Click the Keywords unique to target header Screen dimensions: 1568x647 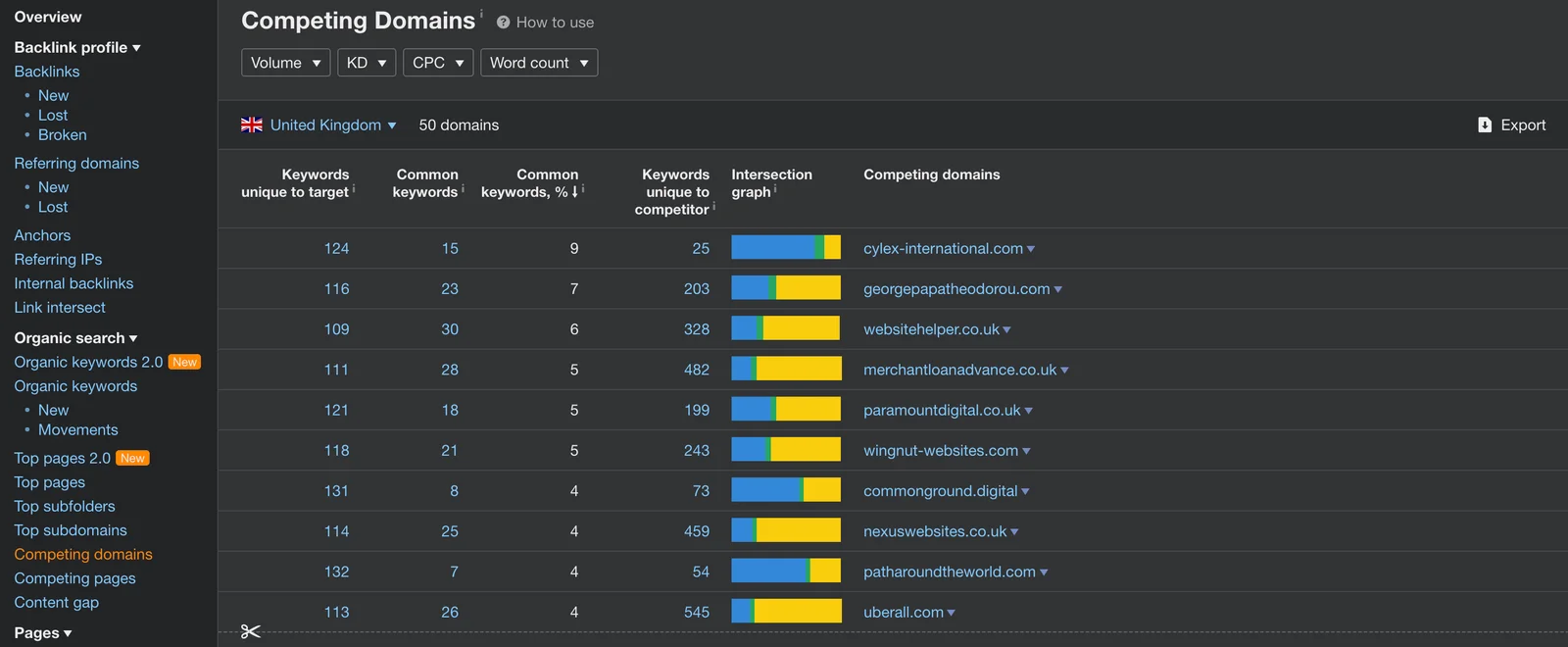pos(295,183)
